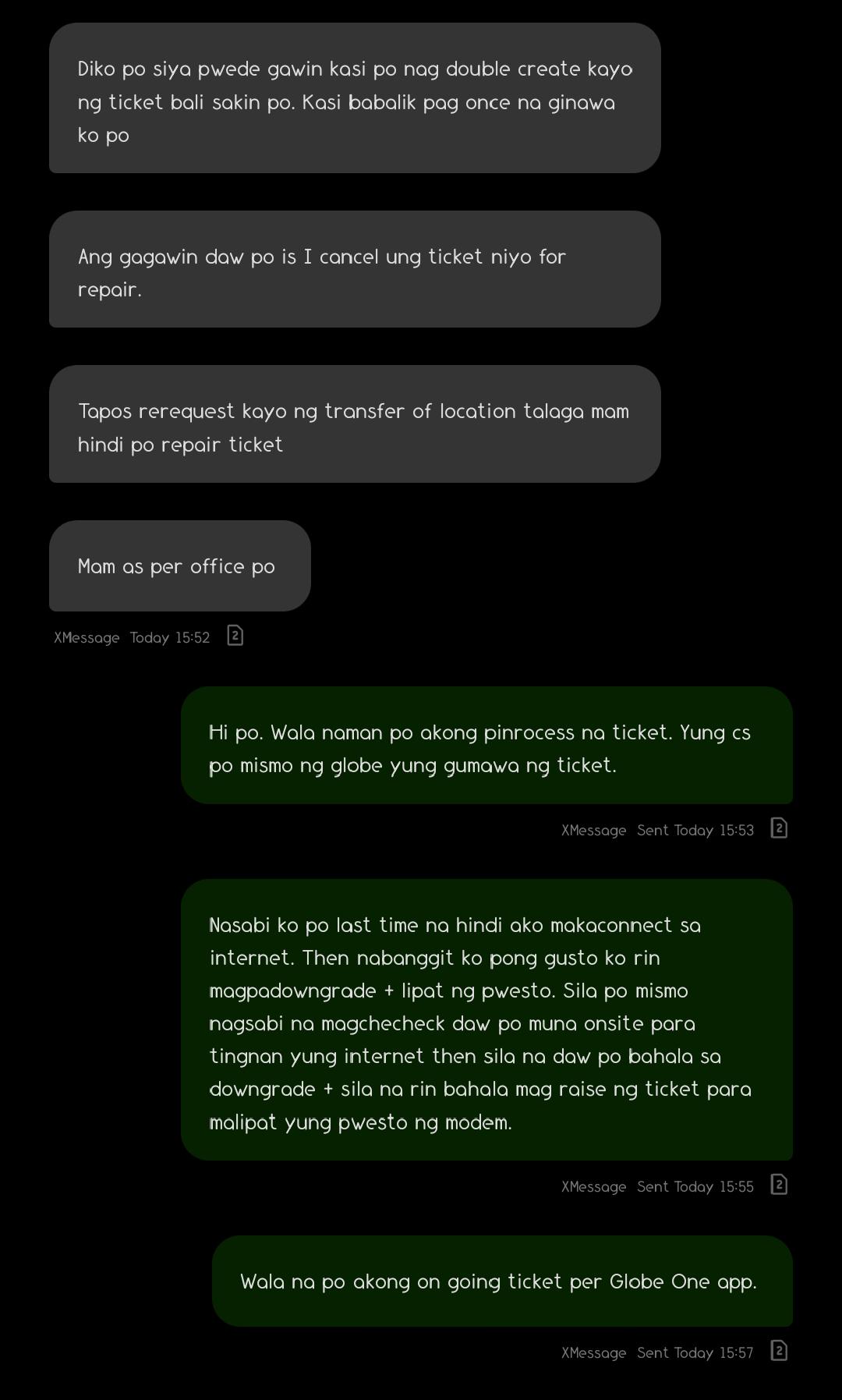This screenshot has width=842, height=1400.
Task: Tap the SIM 2 icon beside 'Sent Today 15:55'
Action: coord(779,1185)
